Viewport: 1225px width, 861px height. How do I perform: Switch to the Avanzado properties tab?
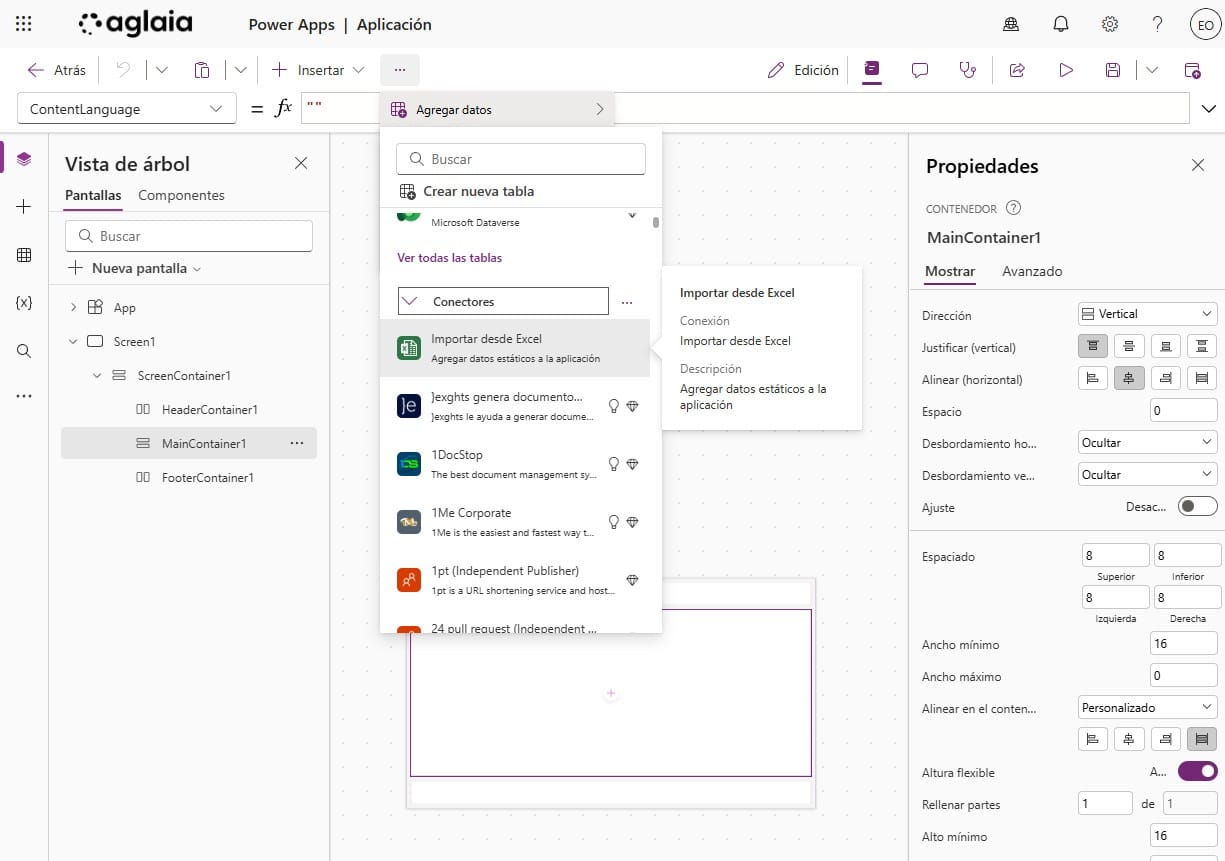tap(1032, 271)
